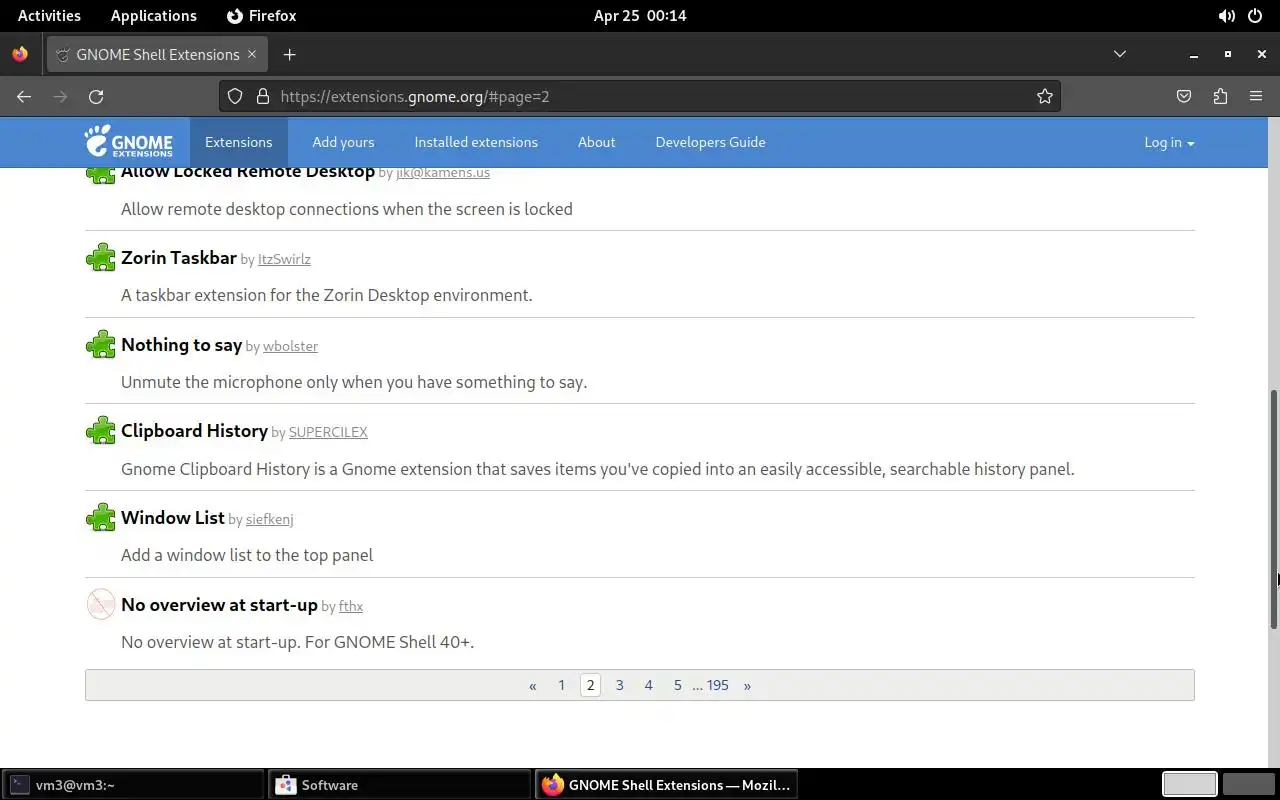Open the Allow Locked Remote Desktop extension
The width and height of the screenshot is (1280, 800).
pyautogui.click(x=248, y=172)
